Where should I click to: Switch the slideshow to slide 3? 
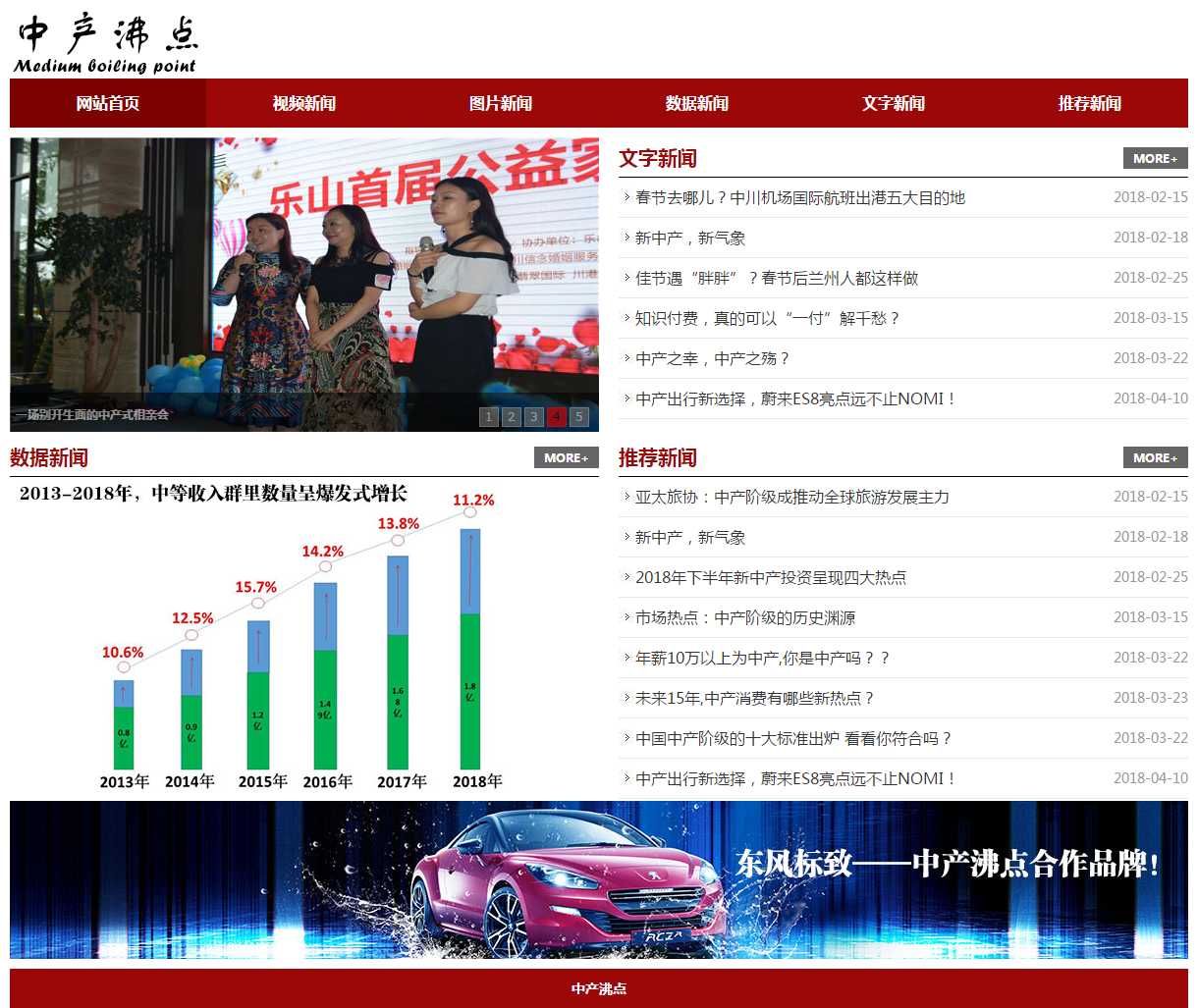[x=534, y=416]
